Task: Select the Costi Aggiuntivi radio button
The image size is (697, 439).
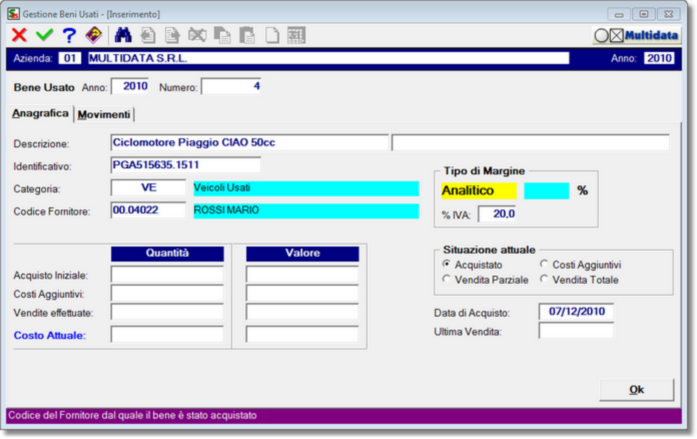Action: pos(544,264)
